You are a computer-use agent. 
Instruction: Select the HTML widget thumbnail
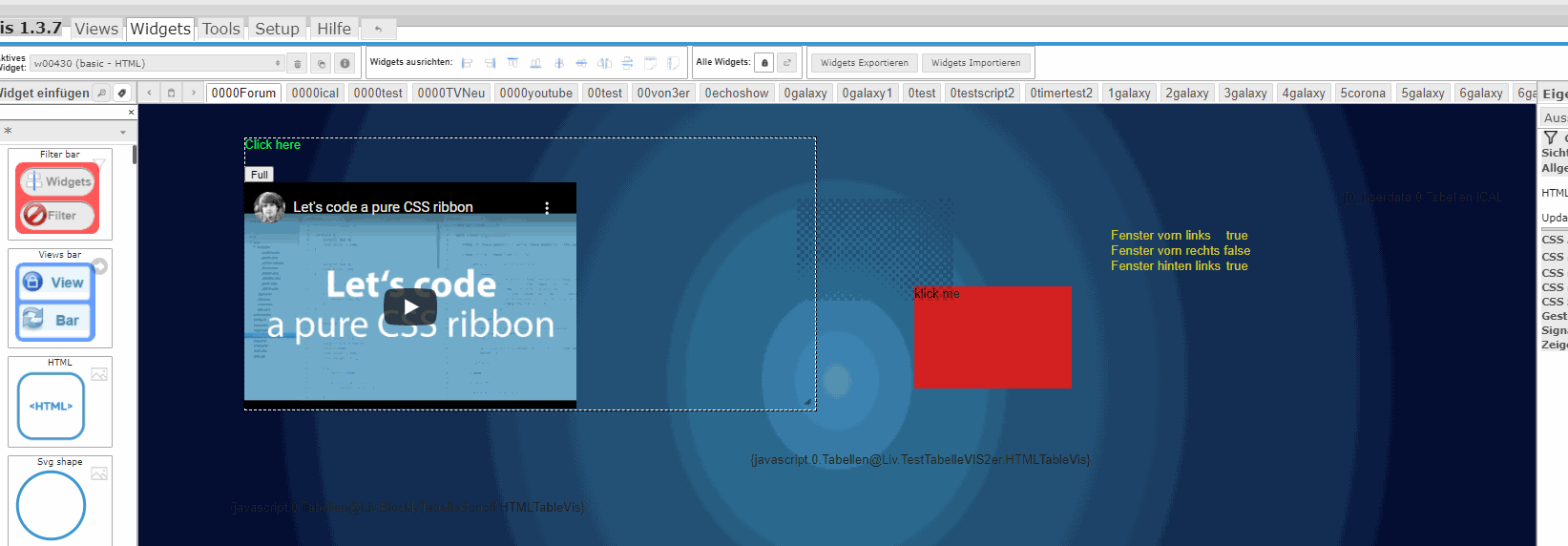point(59,402)
